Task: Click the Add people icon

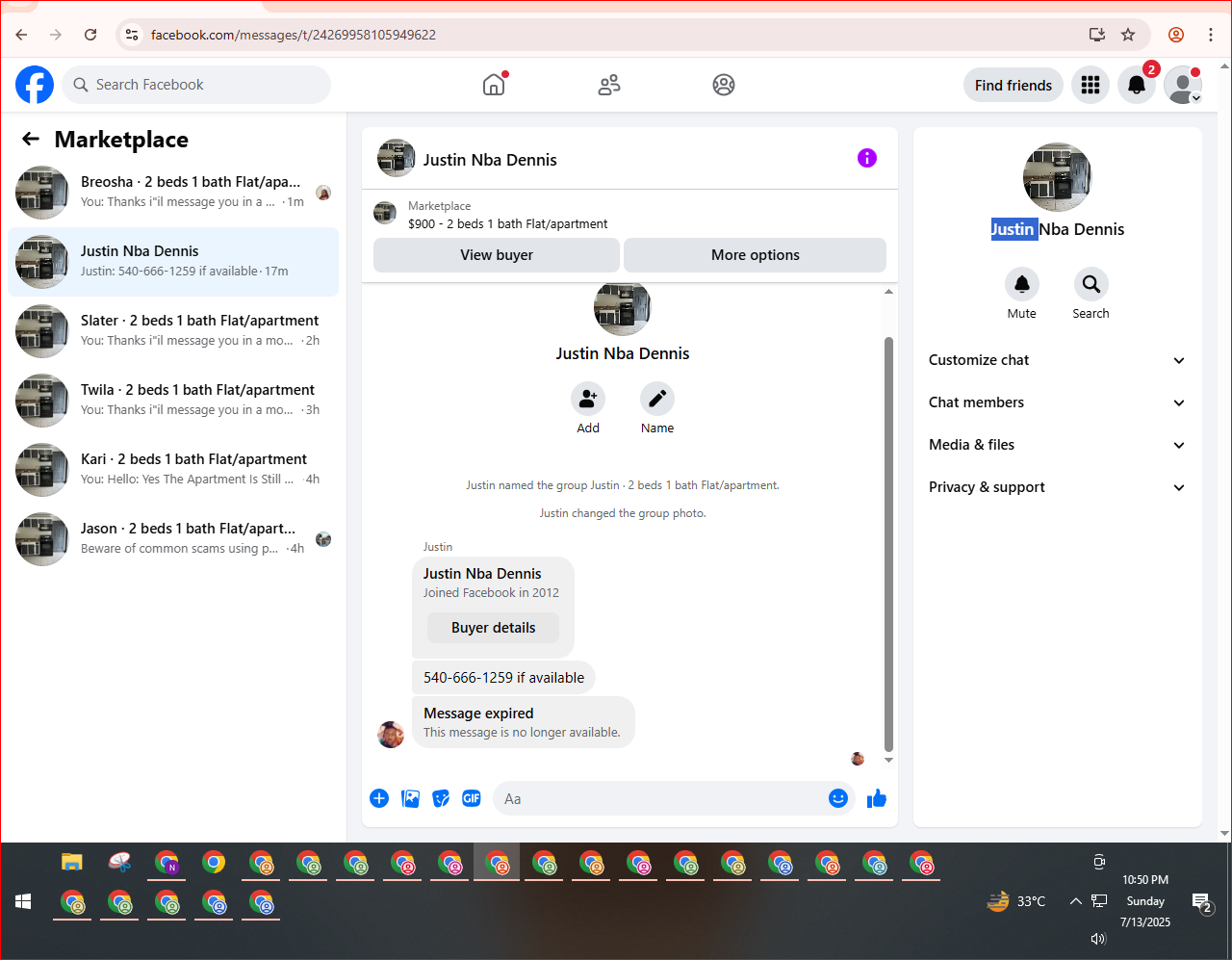Action: 588,399
